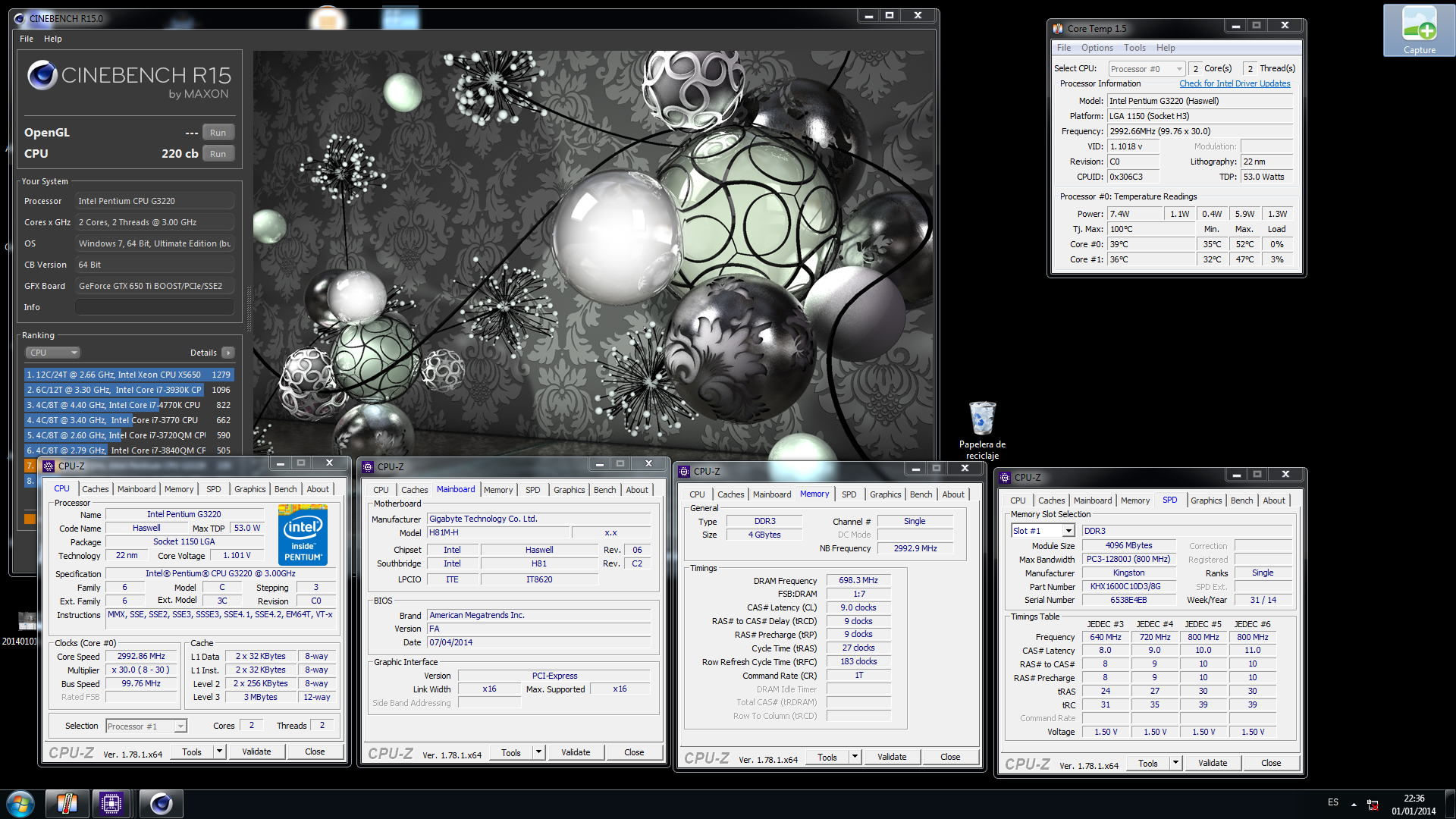Open Core Temp Help menu
This screenshot has height=819, width=1456.
[1166, 48]
